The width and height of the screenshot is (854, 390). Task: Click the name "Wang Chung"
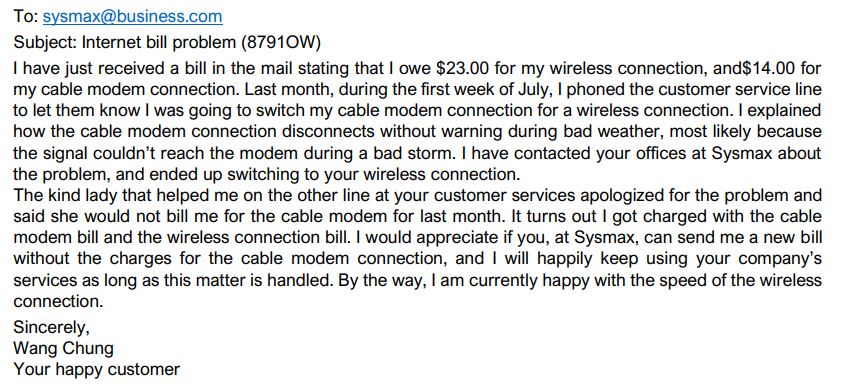coord(64,349)
